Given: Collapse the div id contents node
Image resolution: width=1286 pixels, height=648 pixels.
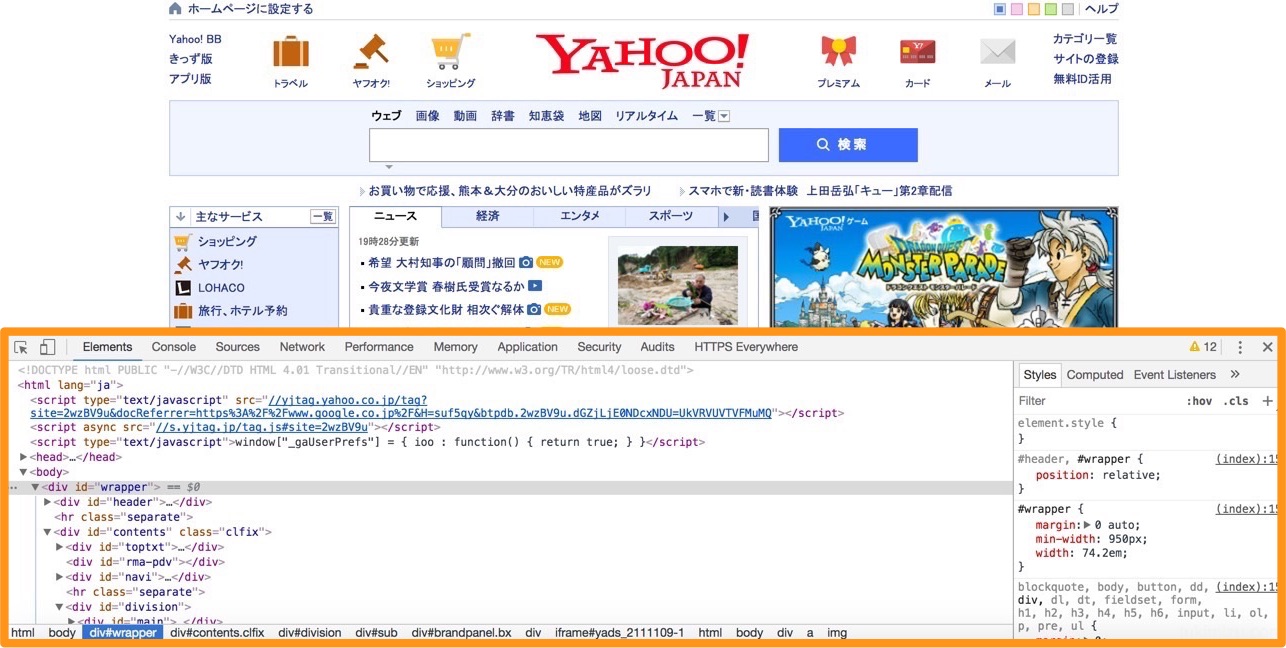Looking at the screenshot, I should (47, 532).
